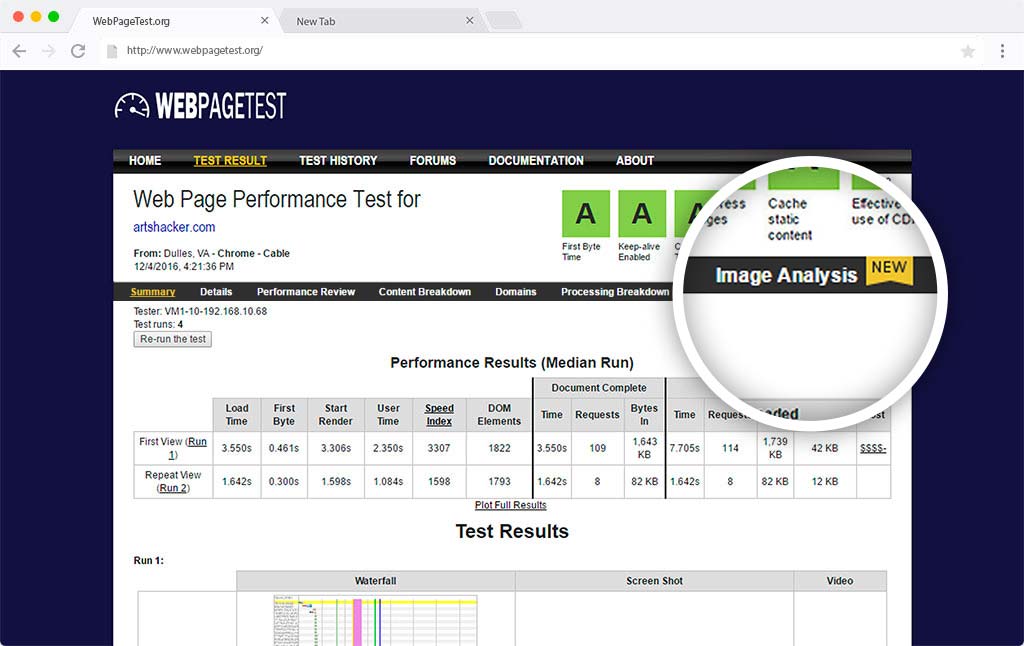Viewport: 1024px width, 646px height.
Task: Open the TEST RESULT menu item
Action: pos(230,161)
